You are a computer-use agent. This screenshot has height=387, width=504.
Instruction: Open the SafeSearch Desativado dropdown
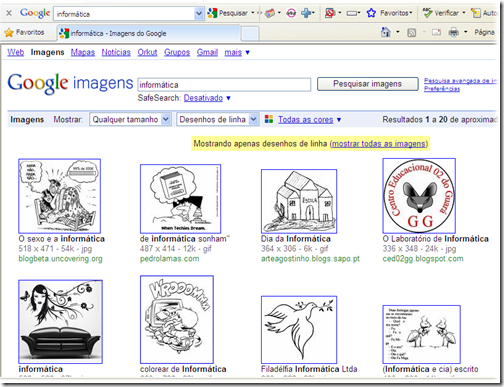coord(207,98)
